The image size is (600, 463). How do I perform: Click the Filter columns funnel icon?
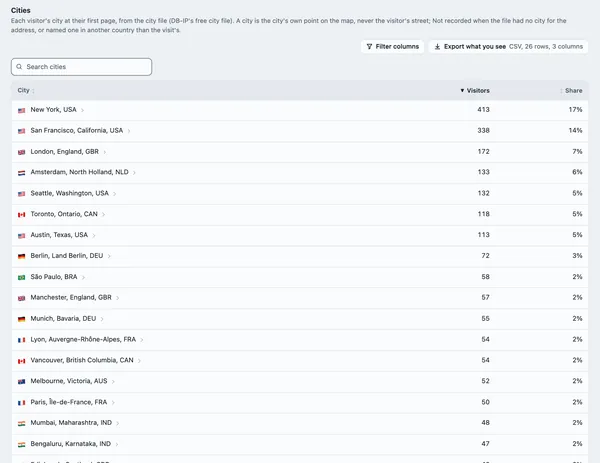[369, 47]
